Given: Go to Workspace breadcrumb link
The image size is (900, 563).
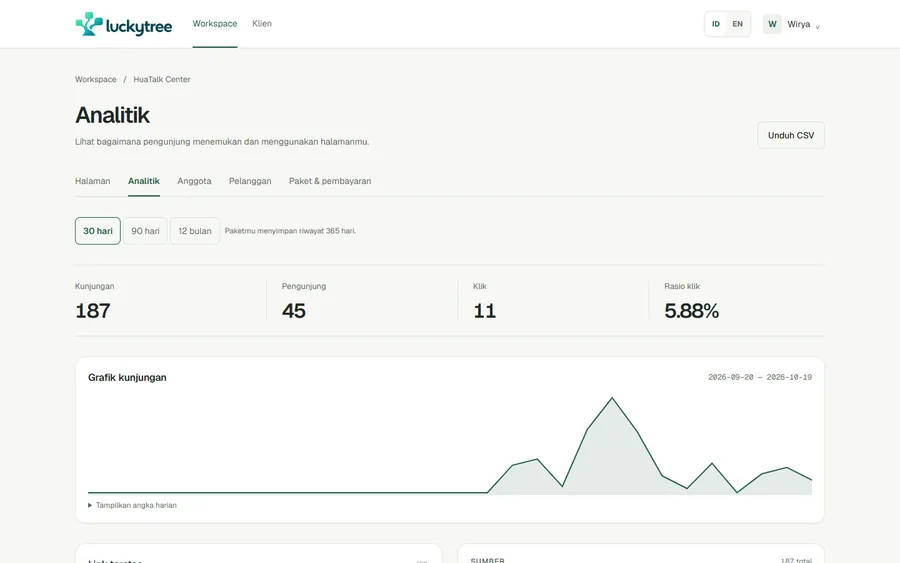Looking at the screenshot, I should point(95,79).
